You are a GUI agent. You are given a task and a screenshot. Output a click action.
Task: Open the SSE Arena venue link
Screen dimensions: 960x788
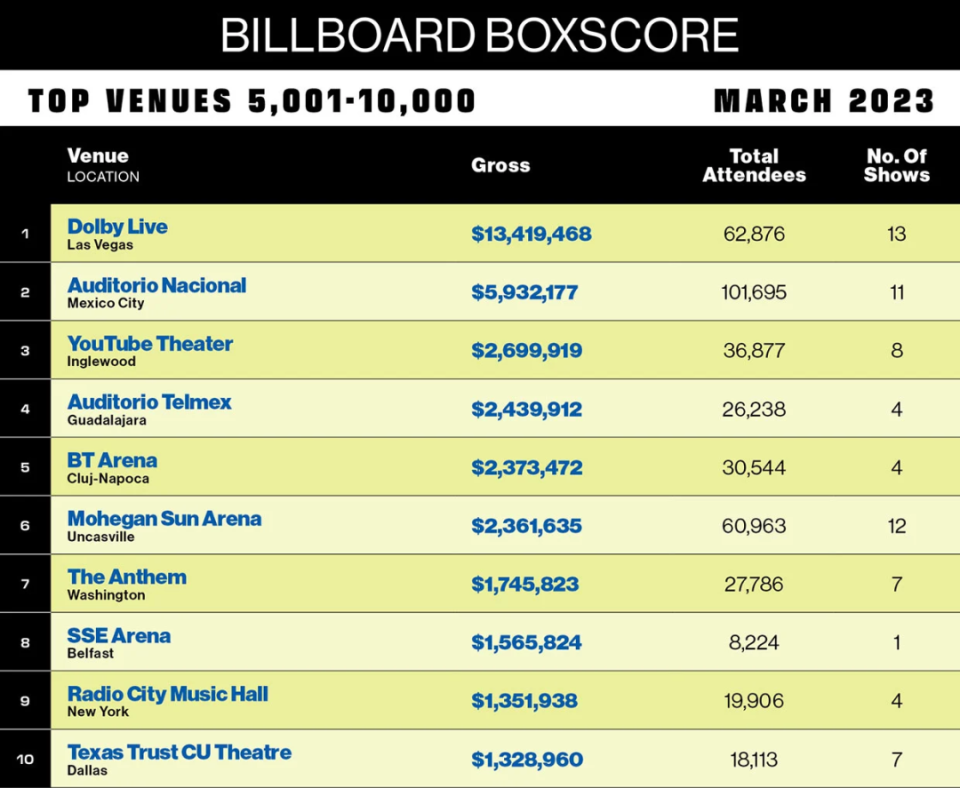coord(119,636)
